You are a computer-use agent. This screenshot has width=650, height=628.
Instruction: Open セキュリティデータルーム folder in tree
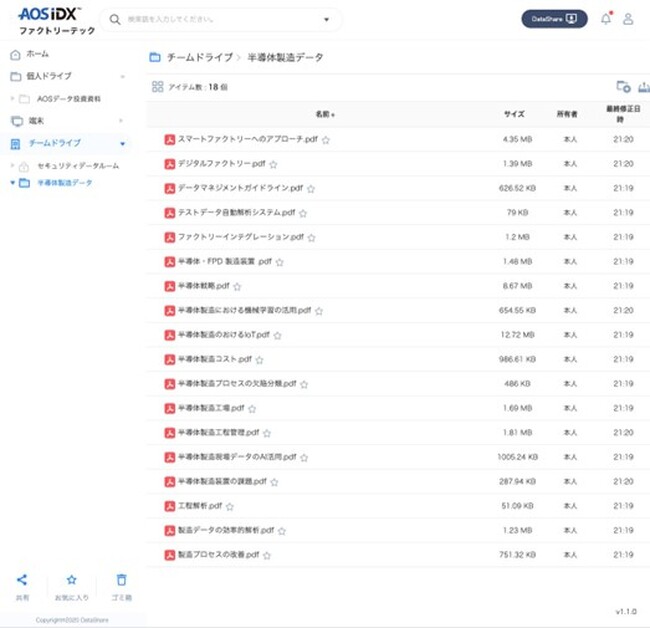click(x=77, y=165)
